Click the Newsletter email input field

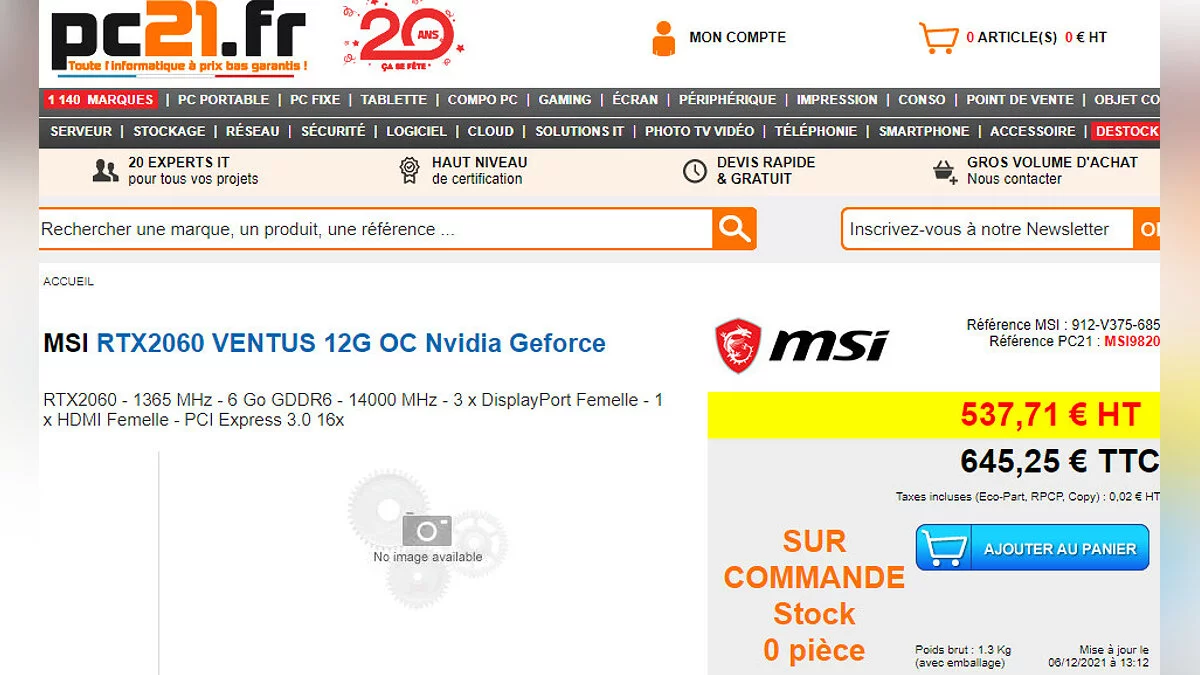click(x=987, y=229)
